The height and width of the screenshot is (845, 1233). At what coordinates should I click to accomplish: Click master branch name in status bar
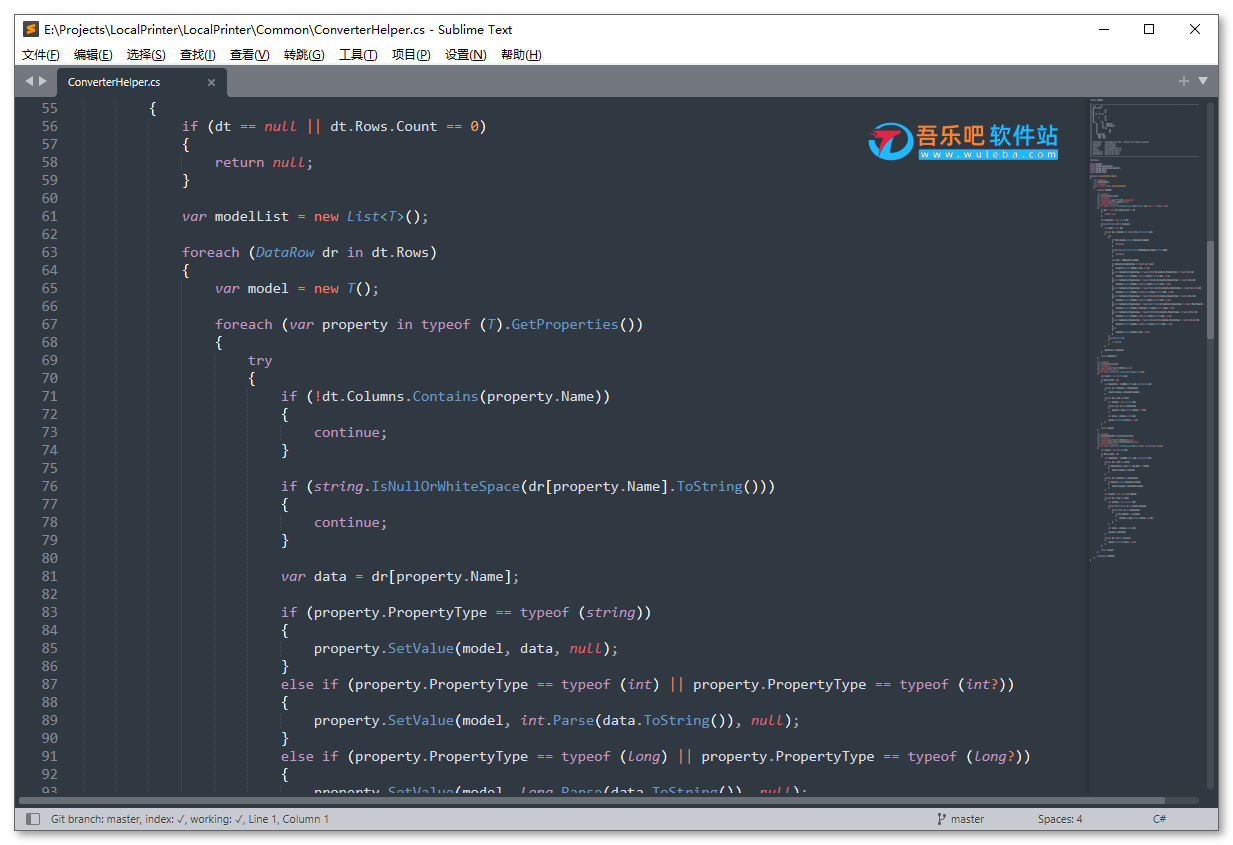click(x=967, y=819)
